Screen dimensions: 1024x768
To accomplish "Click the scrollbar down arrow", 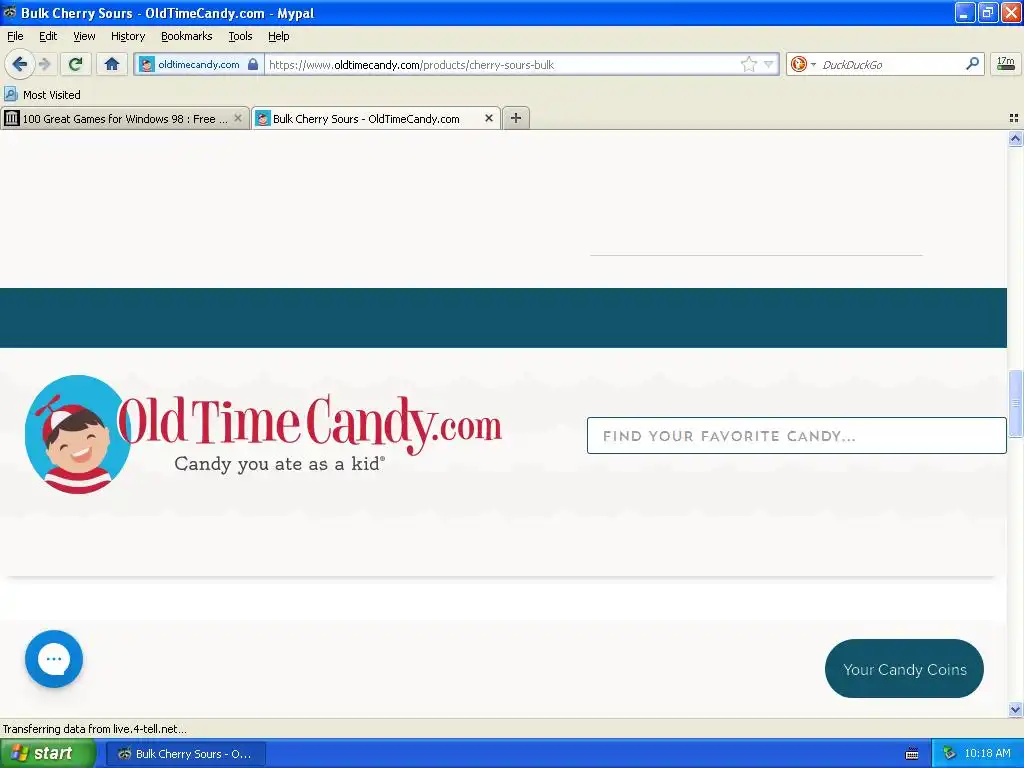I will tap(1015, 709).
